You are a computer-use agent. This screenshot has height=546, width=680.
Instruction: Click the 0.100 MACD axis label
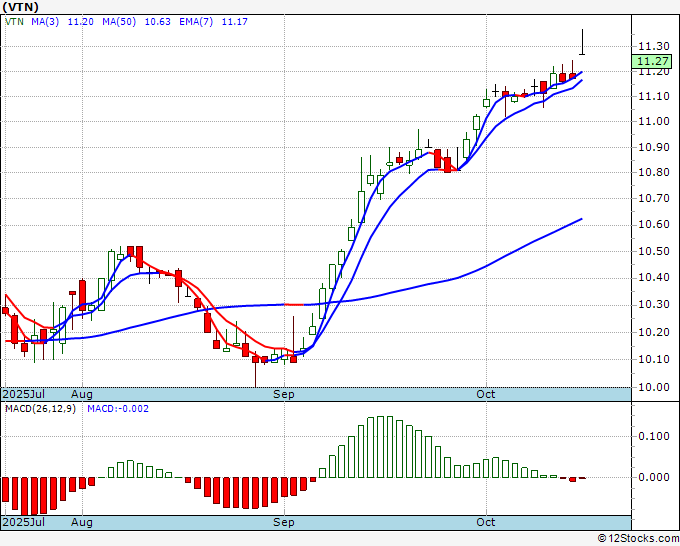654,436
